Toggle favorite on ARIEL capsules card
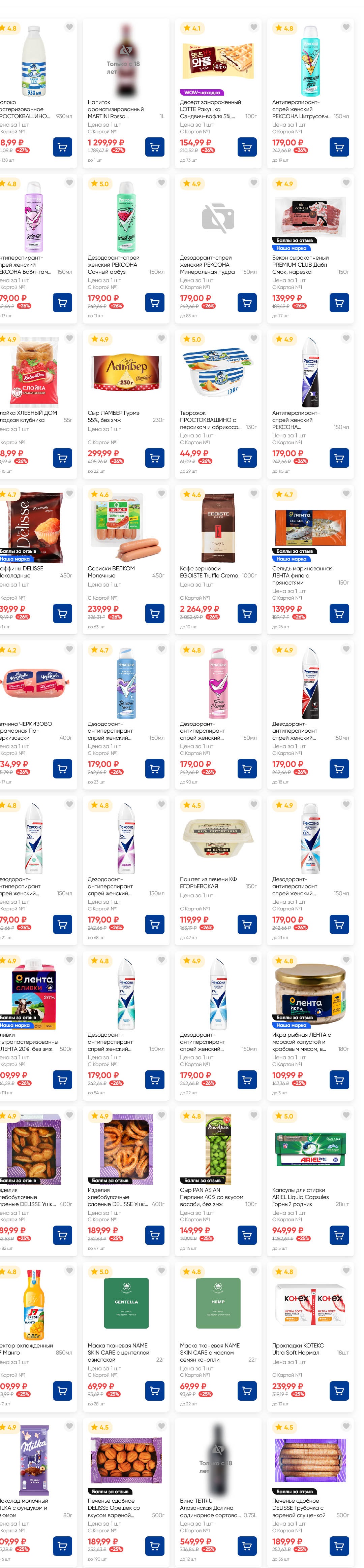The image size is (364, 1568). click(346, 1115)
